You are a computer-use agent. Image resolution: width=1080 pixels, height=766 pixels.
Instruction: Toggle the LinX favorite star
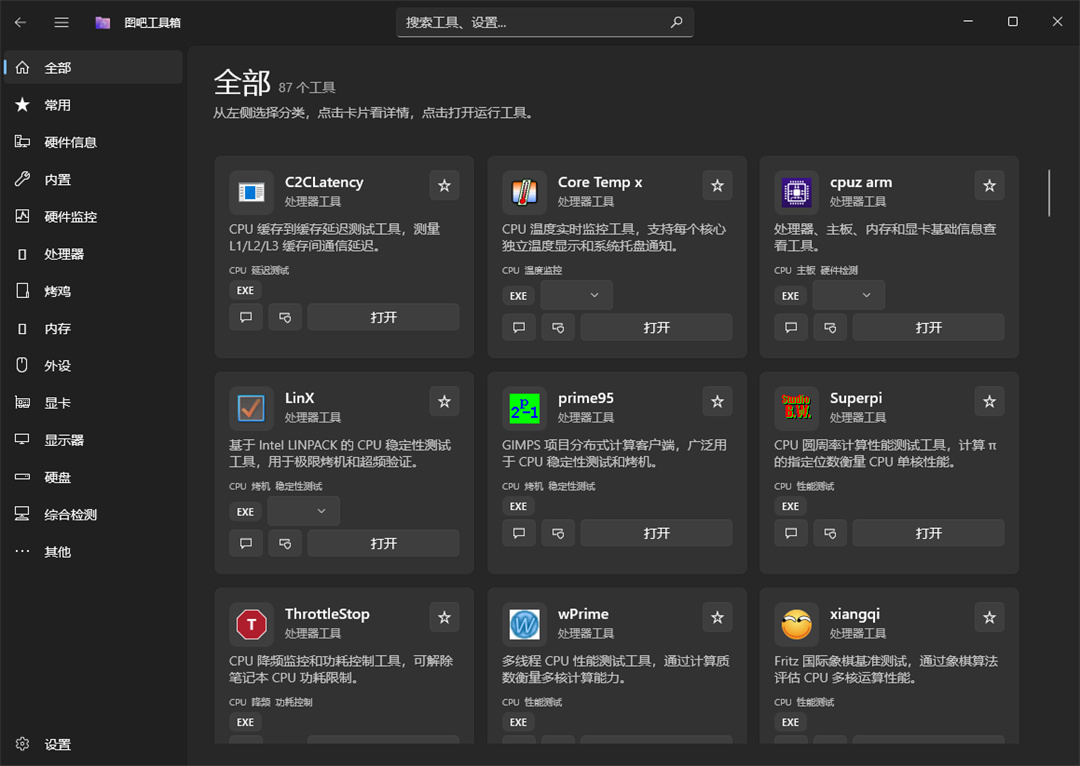[444, 401]
